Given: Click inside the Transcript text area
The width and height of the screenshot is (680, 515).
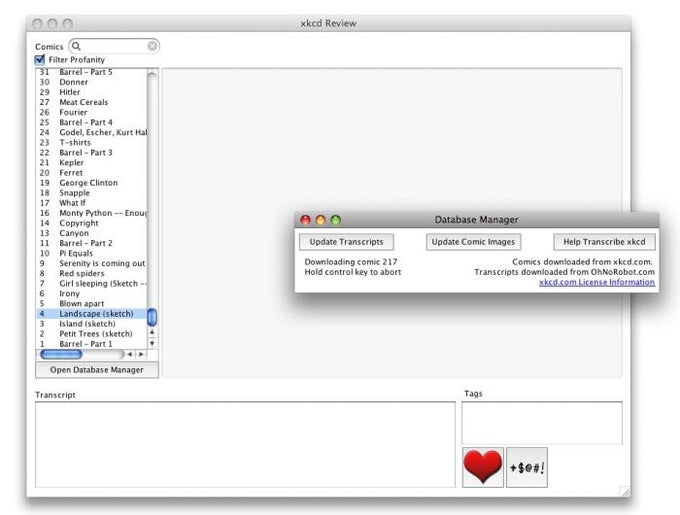Looking at the screenshot, I should [245, 444].
